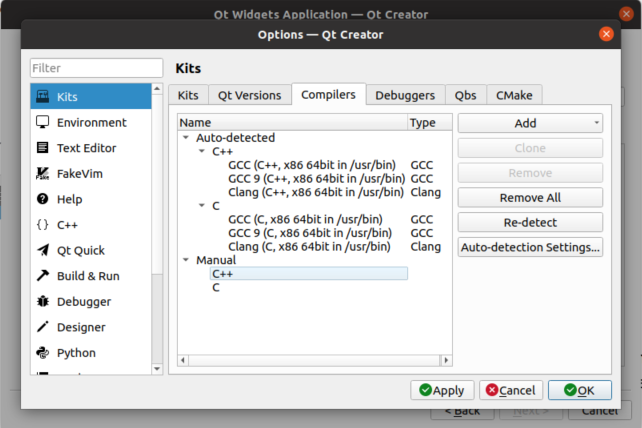Click the Name column header

click(293, 122)
